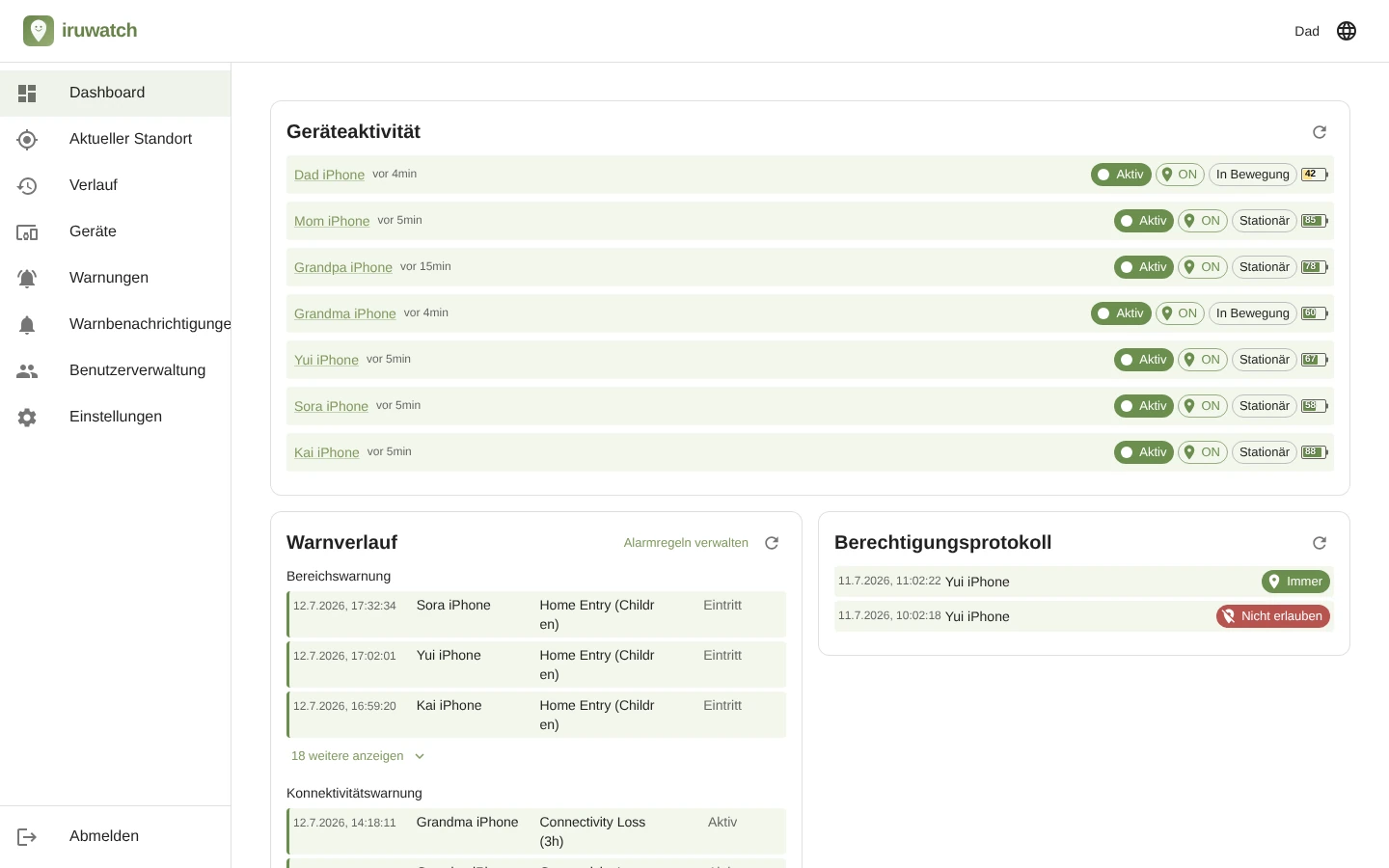Open the Verlauf page
This screenshot has width=1389, height=868.
point(115,186)
